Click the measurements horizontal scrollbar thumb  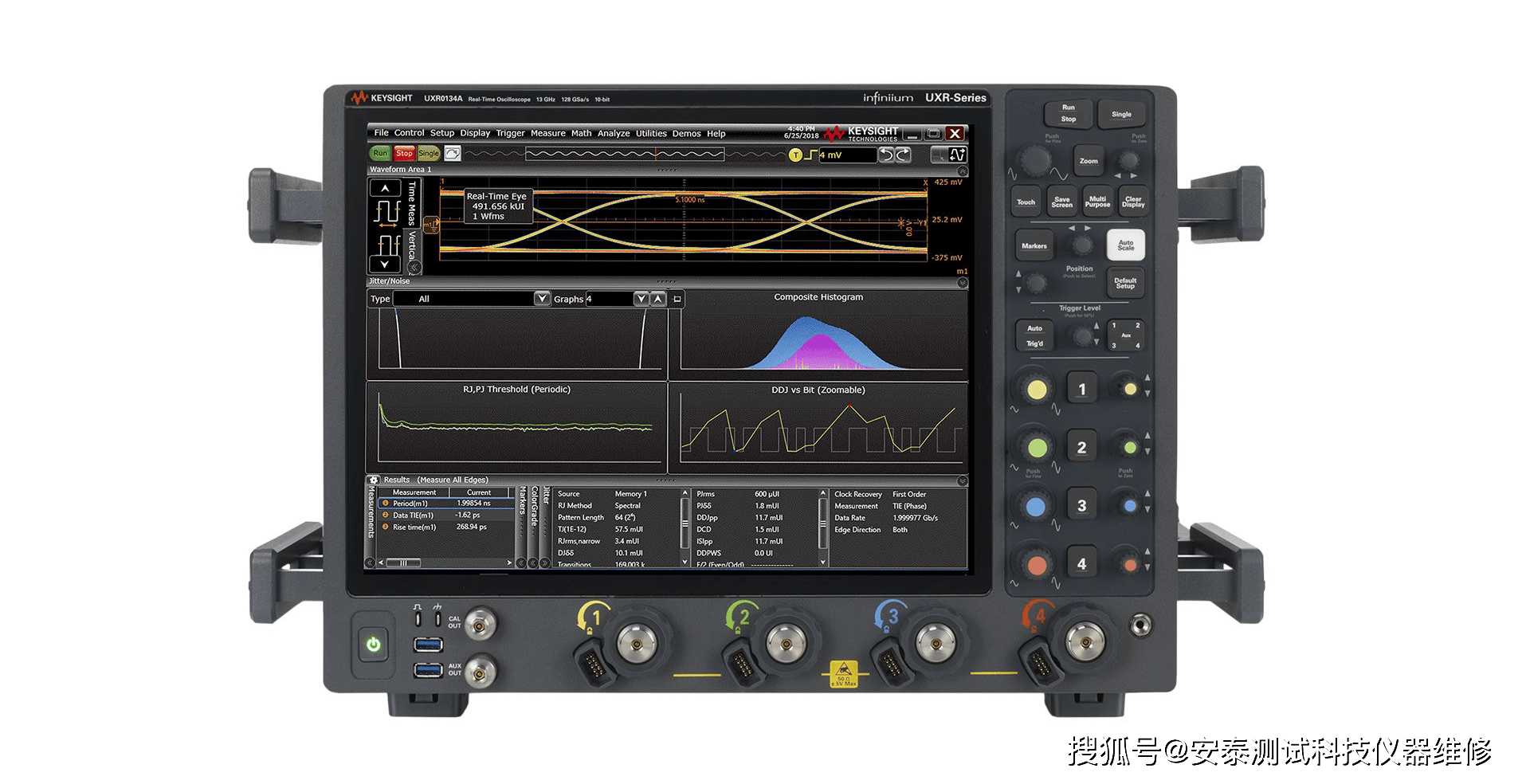point(404,563)
